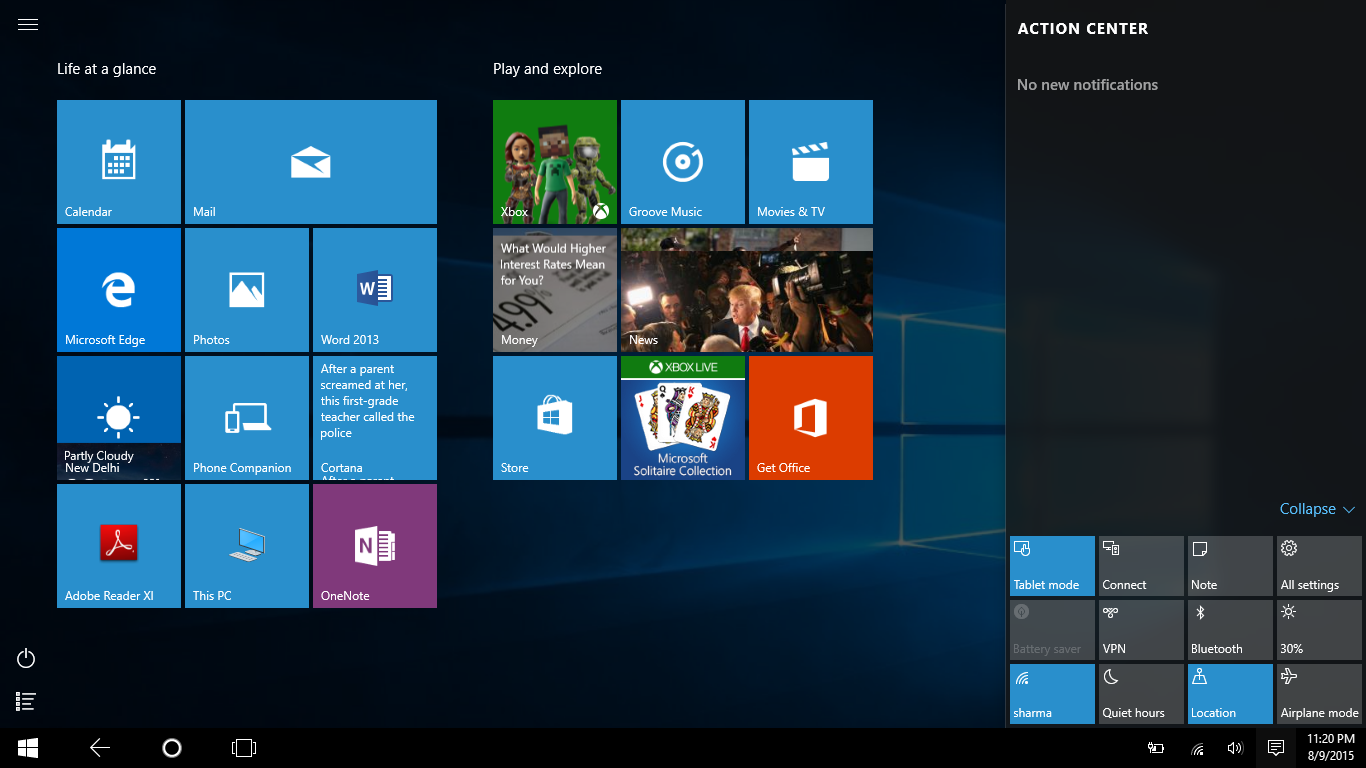This screenshot has height=768, width=1366.
Task: Launch Microsoft Edge tile
Action: pyautogui.click(x=119, y=290)
